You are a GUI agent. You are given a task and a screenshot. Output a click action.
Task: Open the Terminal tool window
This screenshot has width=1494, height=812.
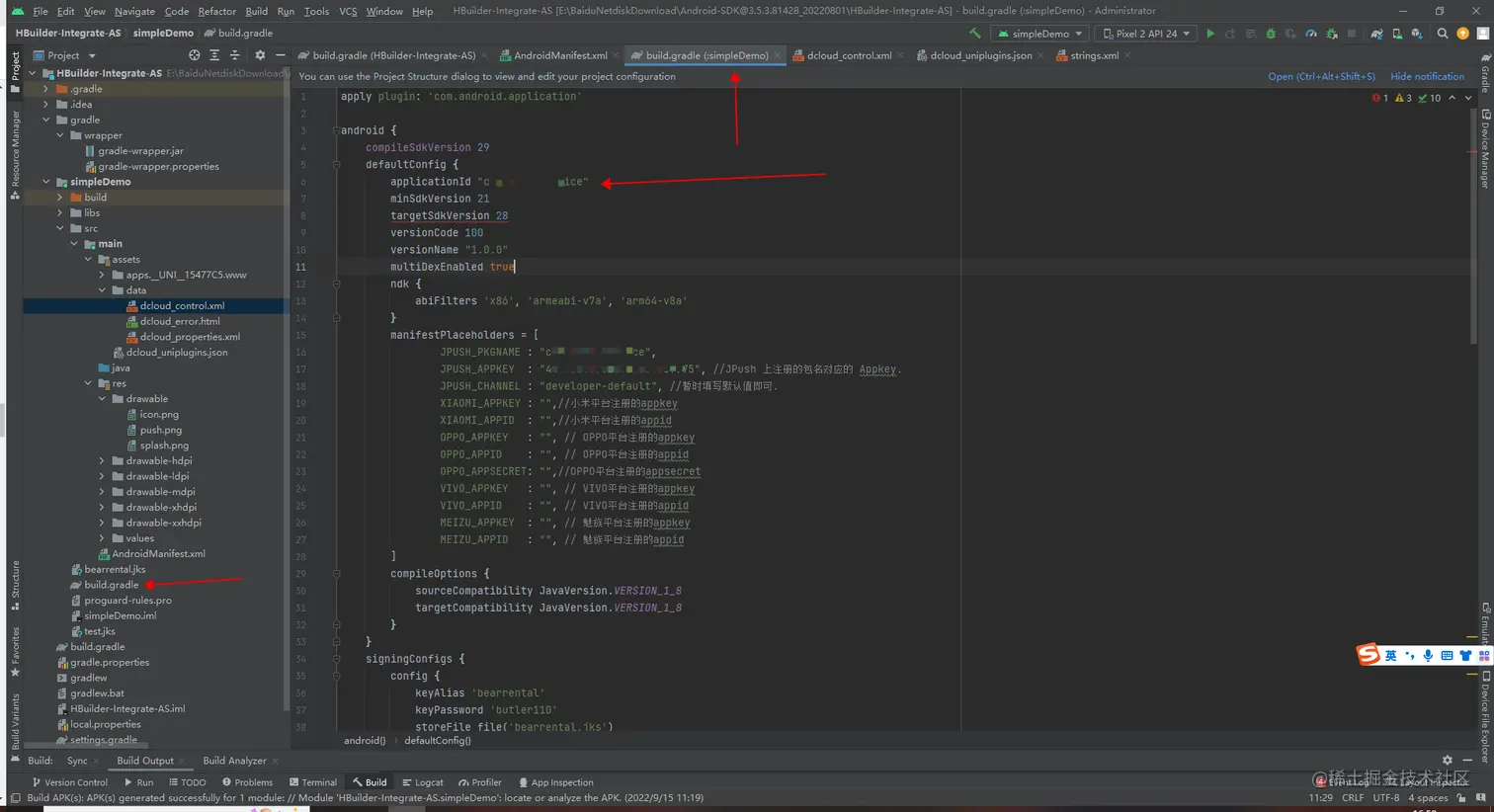312,782
